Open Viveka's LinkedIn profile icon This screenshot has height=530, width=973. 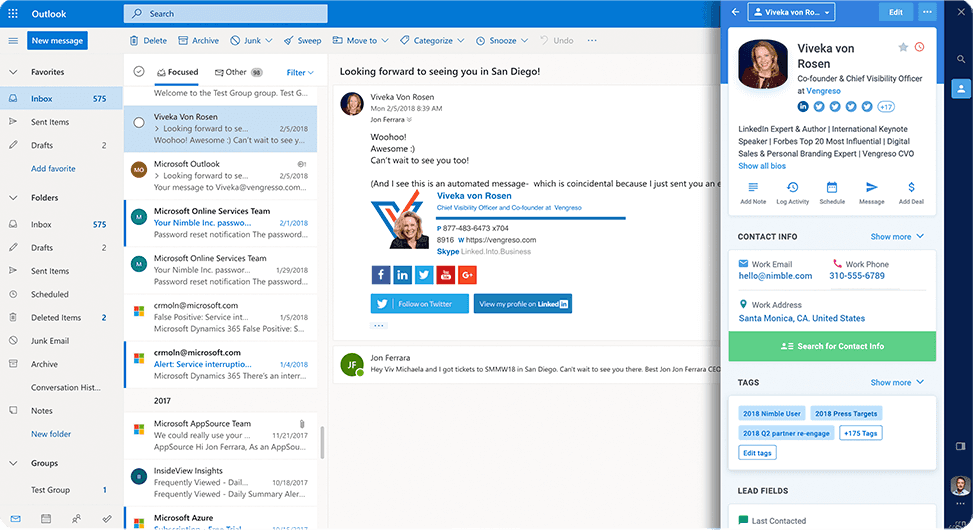click(803, 107)
